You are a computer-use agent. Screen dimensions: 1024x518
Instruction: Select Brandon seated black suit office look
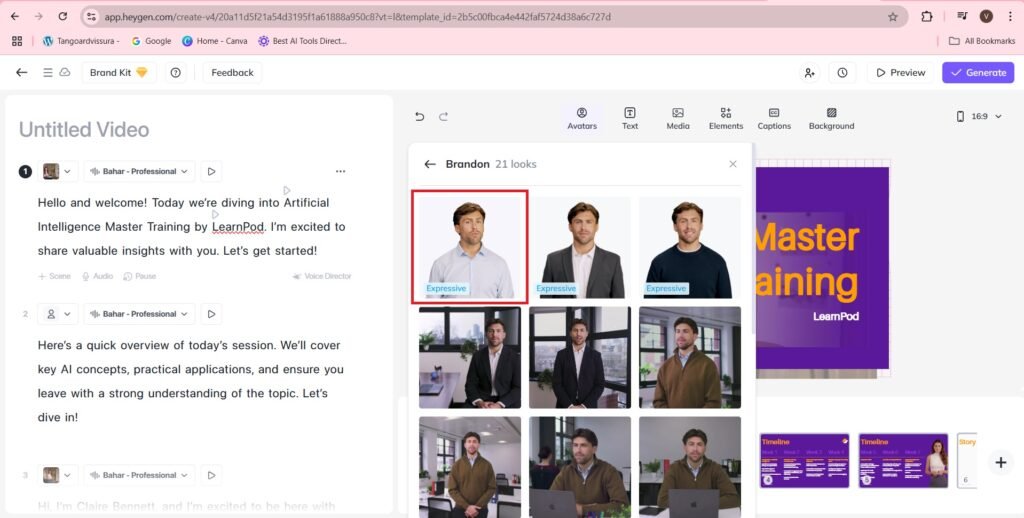[x=470, y=357]
